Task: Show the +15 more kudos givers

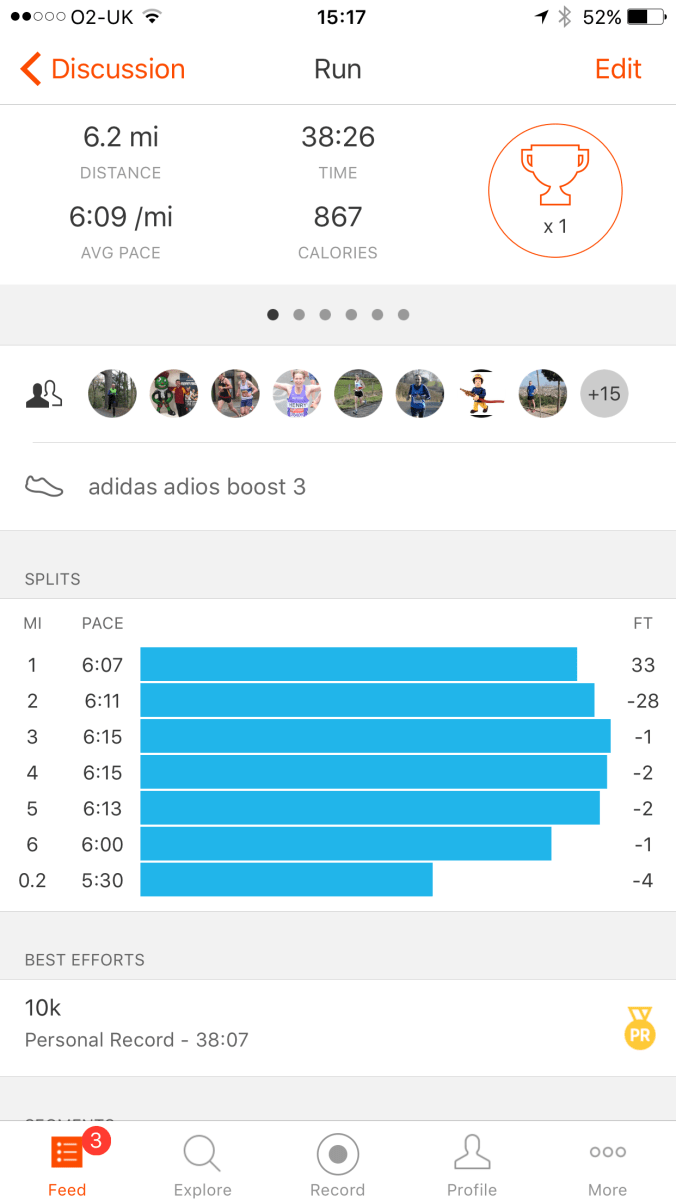Action: pyautogui.click(x=604, y=394)
